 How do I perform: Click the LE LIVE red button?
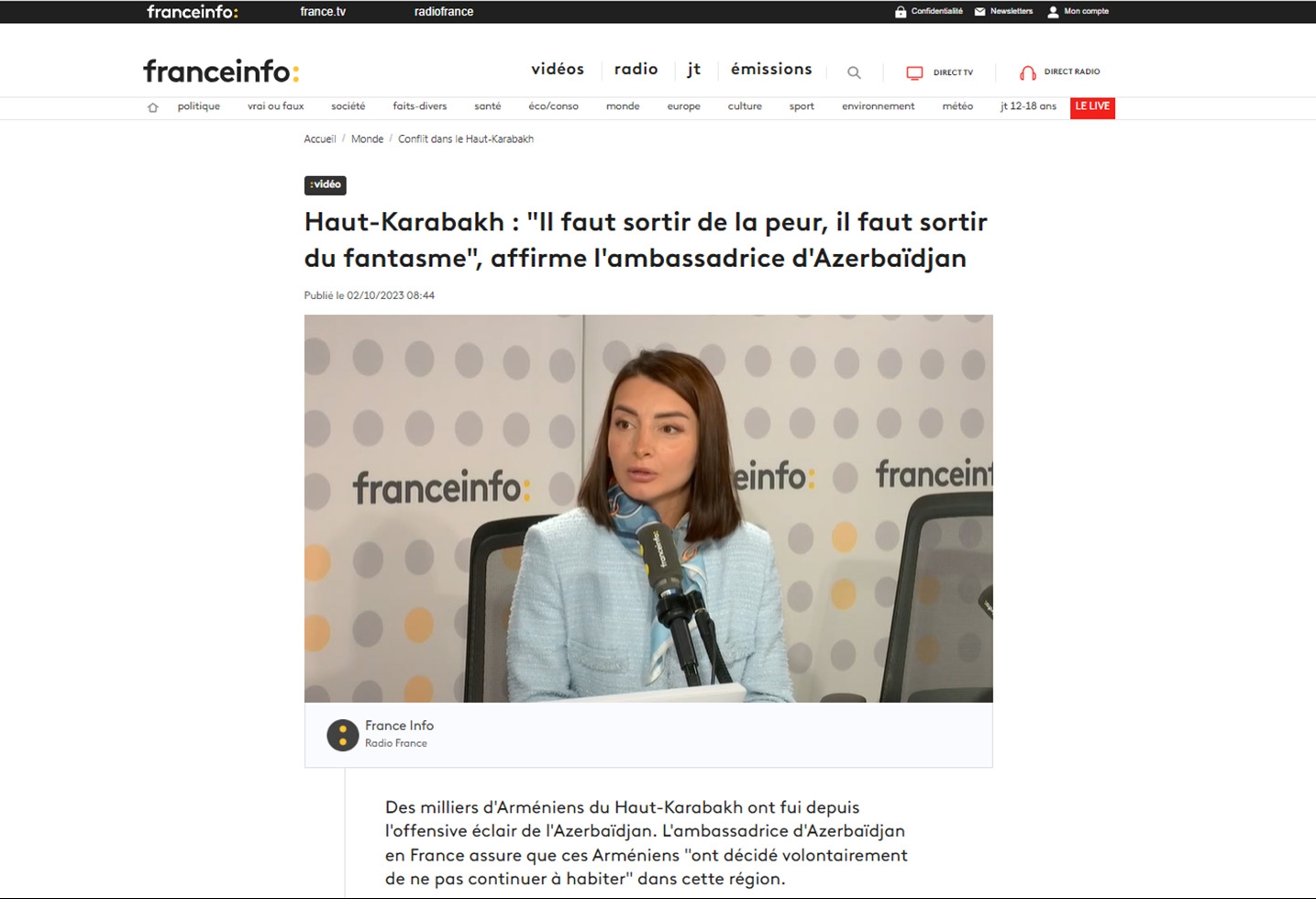pos(1092,106)
